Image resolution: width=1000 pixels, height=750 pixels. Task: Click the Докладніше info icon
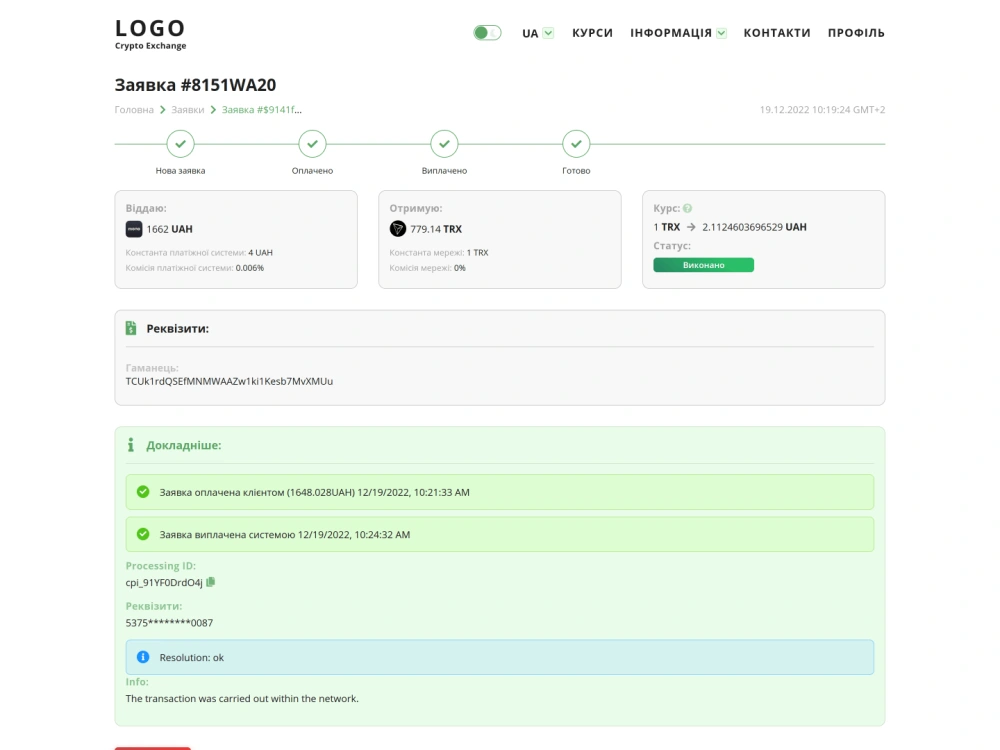click(131, 445)
